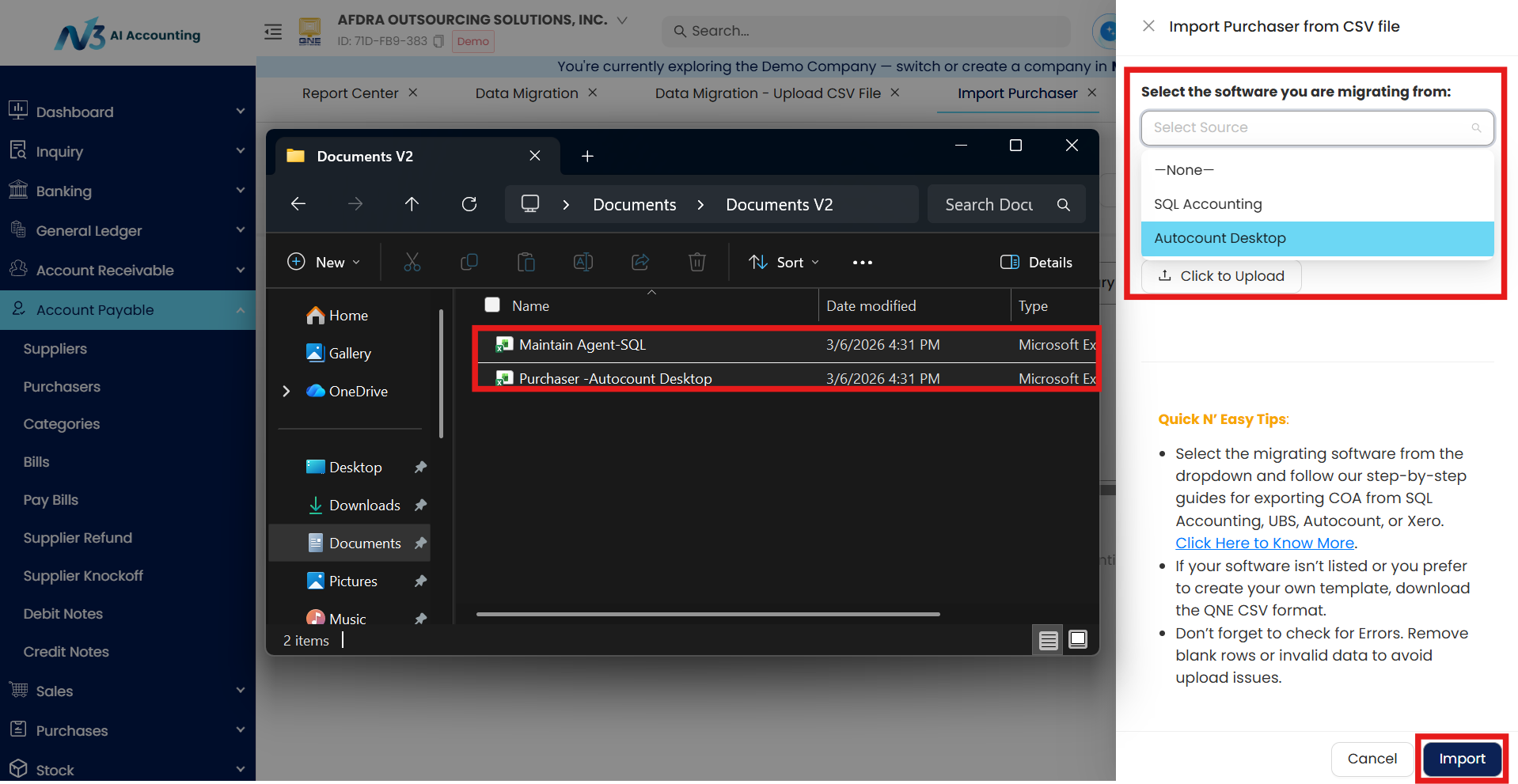Screen dimensions: 1518x784
Task: Click the Click to Upload button
Action: pyautogui.click(x=1221, y=276)
